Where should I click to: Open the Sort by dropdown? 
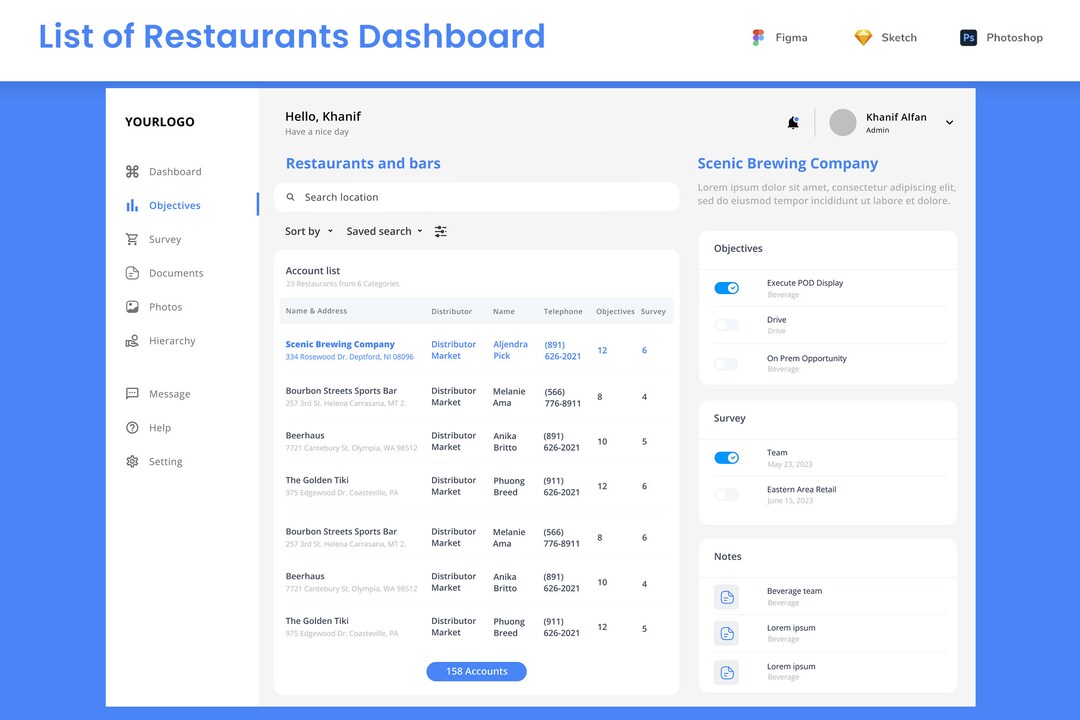coord(307,231)
